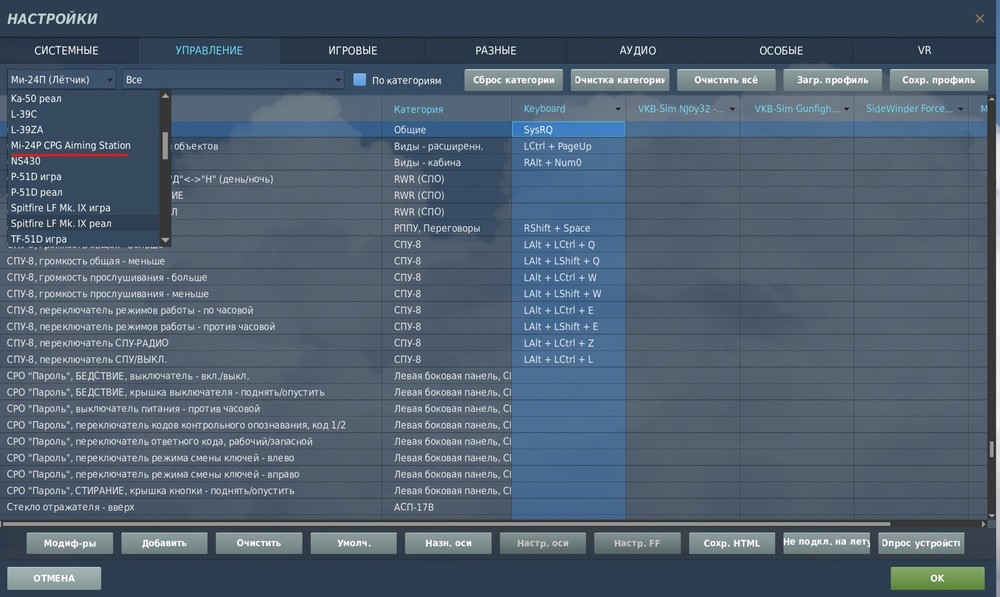Image resolution: width=1000 pixels, height=597 pixels.
Task: Choose Ka-50 реал in the aircraft list
Action: pos(83,98)
